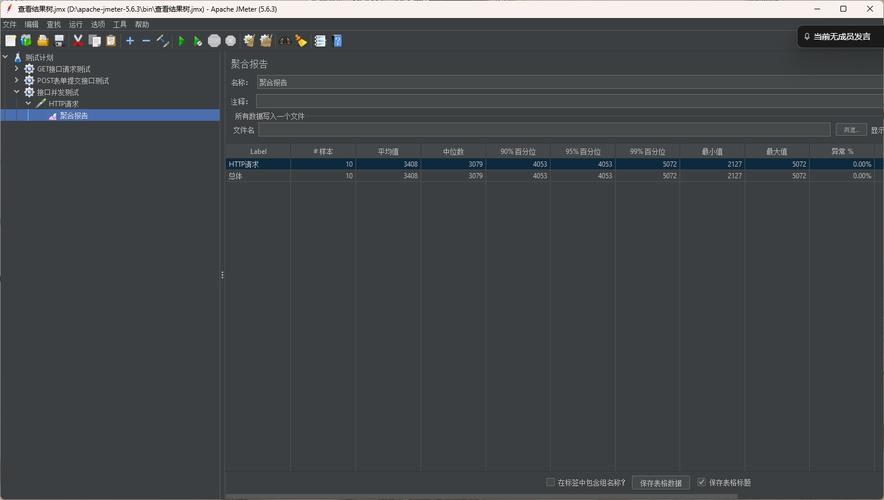The width and height of the screenshot is (884, 500).
Task: Click the blue plus Expand All icon
Action: [130, 41]
